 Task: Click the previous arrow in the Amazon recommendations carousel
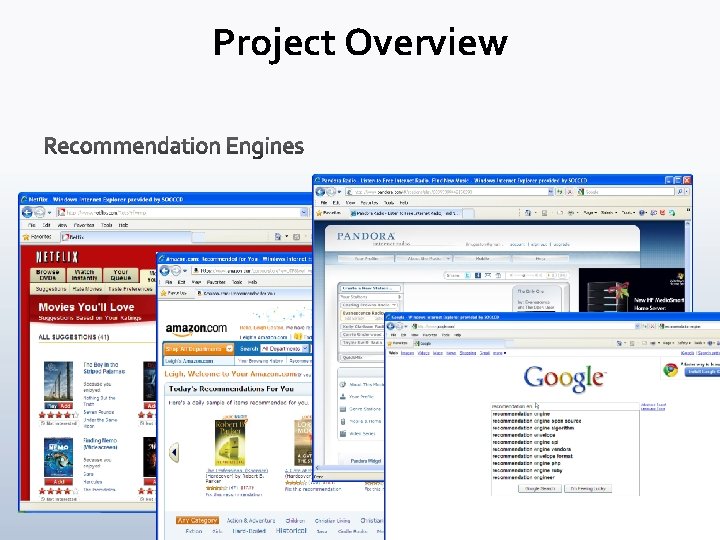pos(174,453)
